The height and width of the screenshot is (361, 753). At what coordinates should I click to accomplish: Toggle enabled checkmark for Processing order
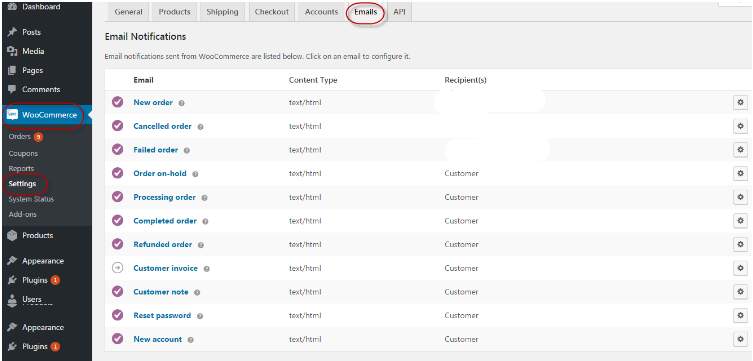click(x=118, y=197)
